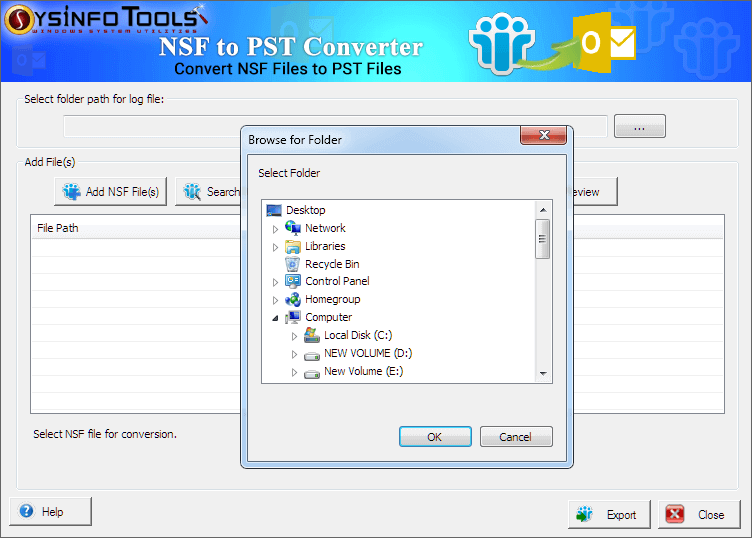Click the Search button's magnifier people icon

click(192, 191)
